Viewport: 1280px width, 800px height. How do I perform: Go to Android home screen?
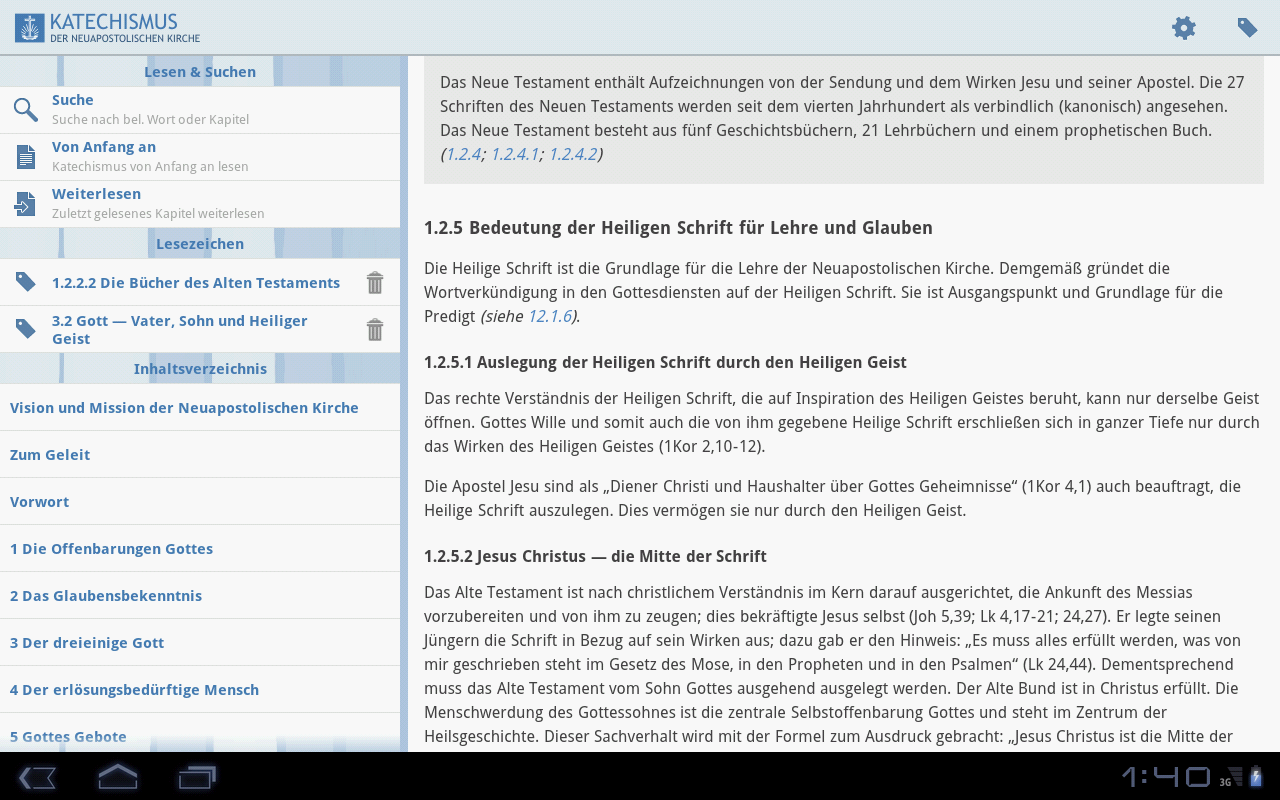point(117,776)
